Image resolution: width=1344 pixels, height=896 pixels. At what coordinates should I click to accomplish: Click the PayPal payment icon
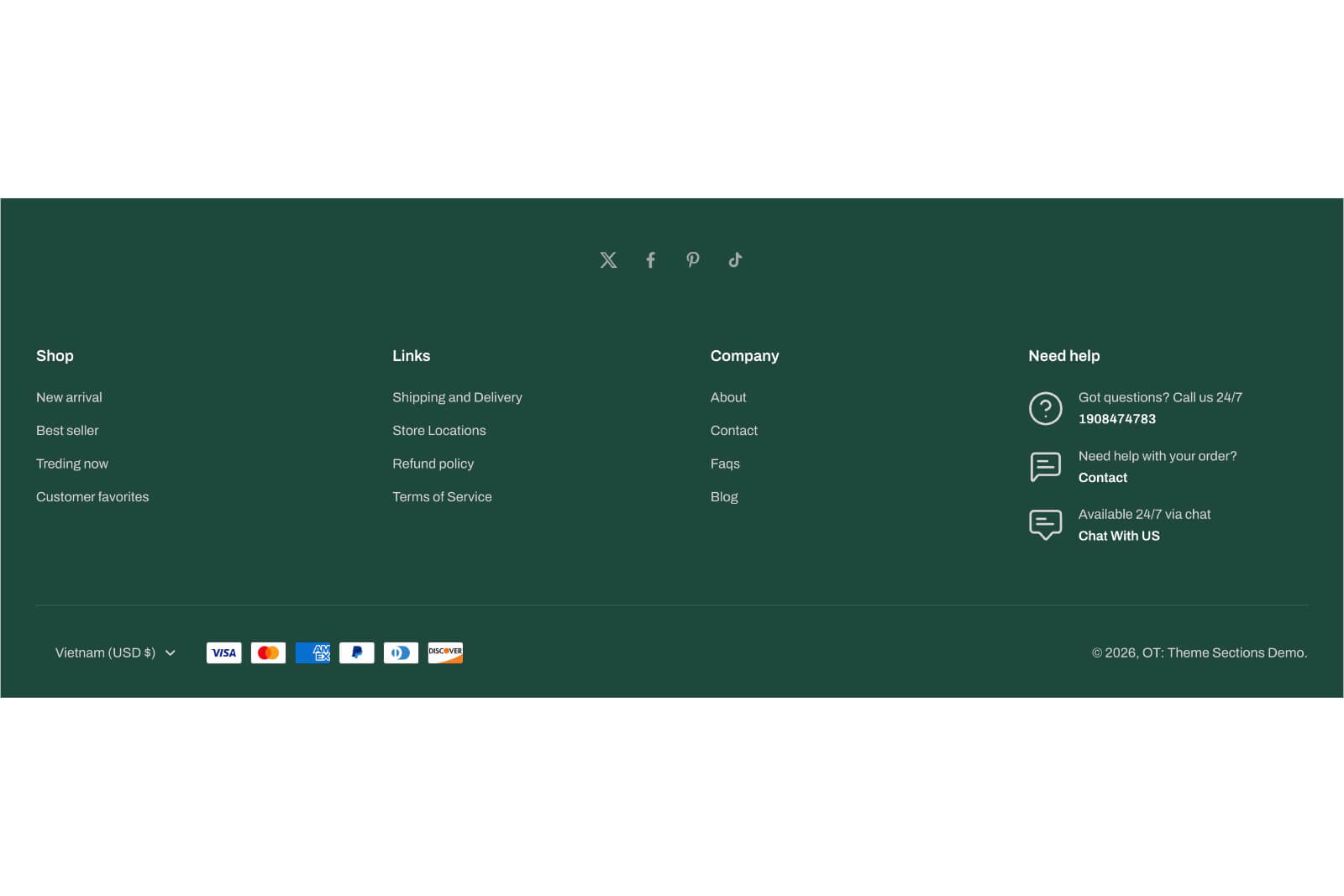(x=356, y=652)
